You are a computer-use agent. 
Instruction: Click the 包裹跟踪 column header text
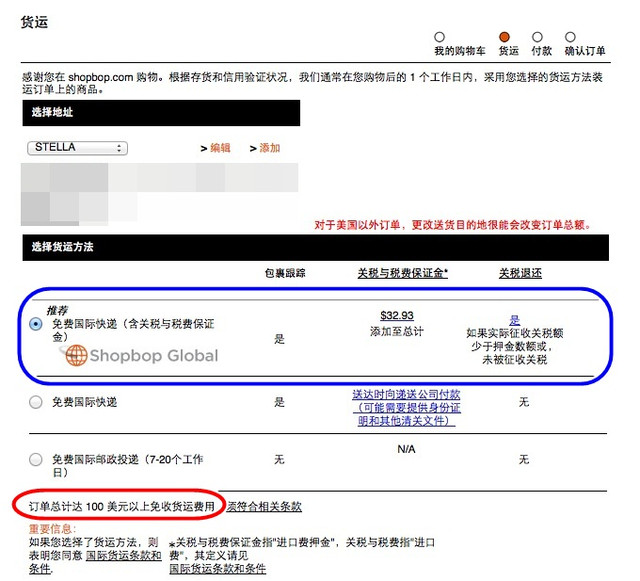285,273
